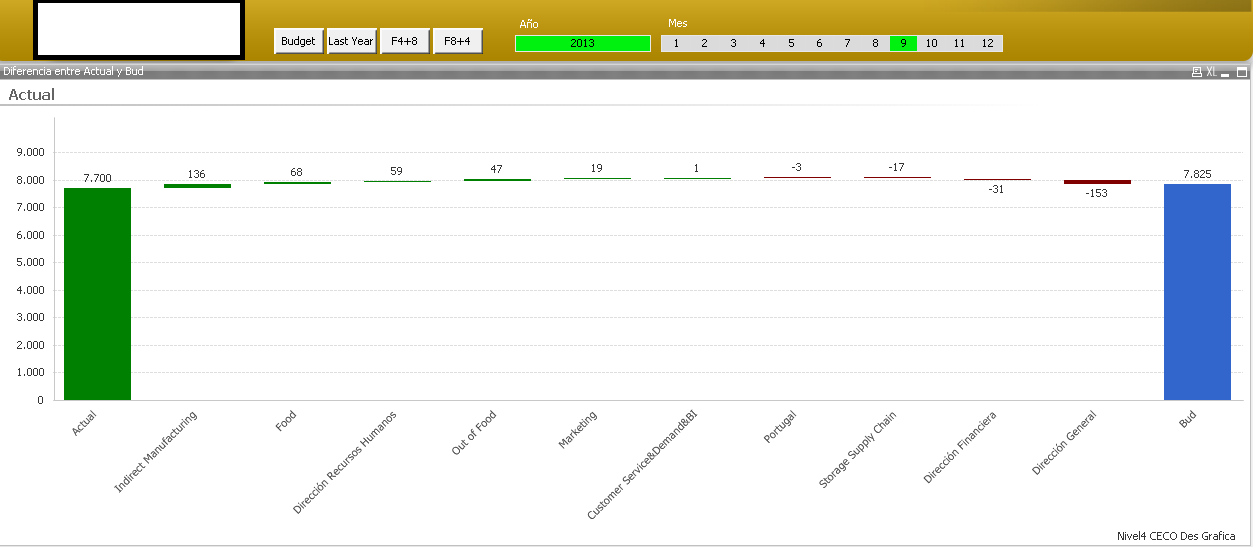Click the Nivel4 CECO Des Grafica label
Viewport: 1253px width, 547px height.
click(1175, 536)
